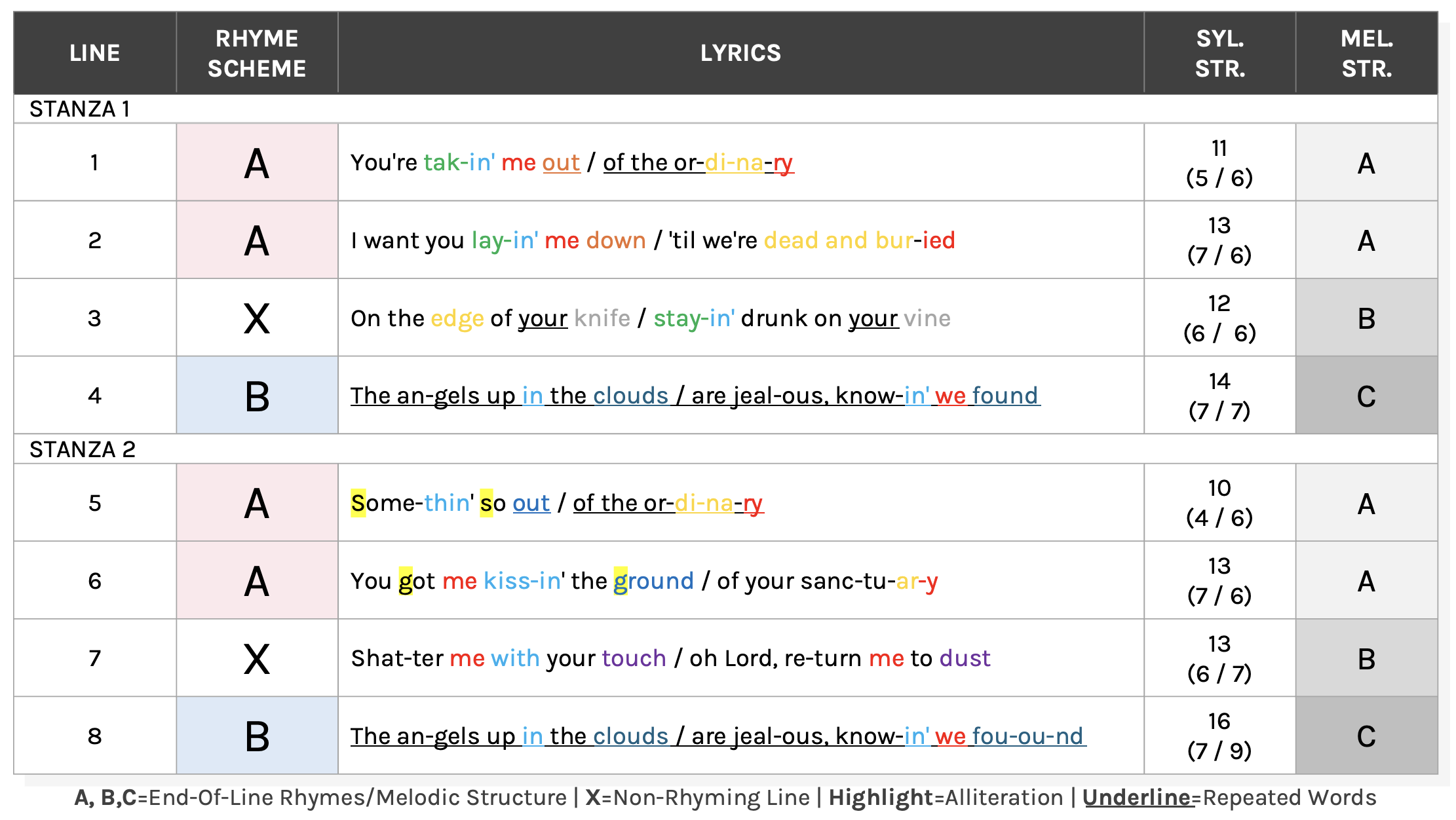This screenshot has width=1456, height=820.
Task: Click the X rhyme cell in line 3
Action: pos(257,318)
